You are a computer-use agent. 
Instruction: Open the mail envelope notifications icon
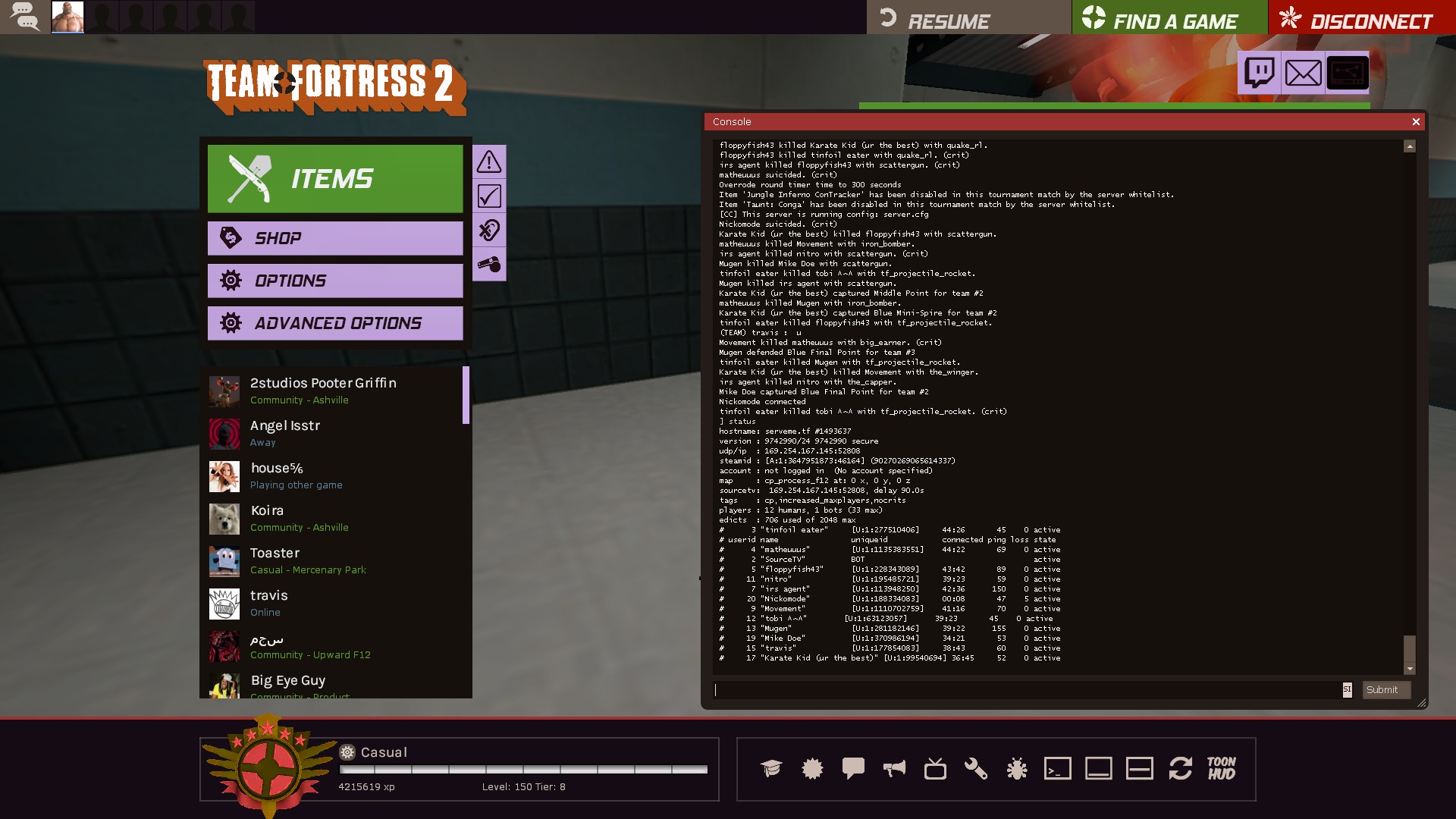click(x=1303, y=73)
